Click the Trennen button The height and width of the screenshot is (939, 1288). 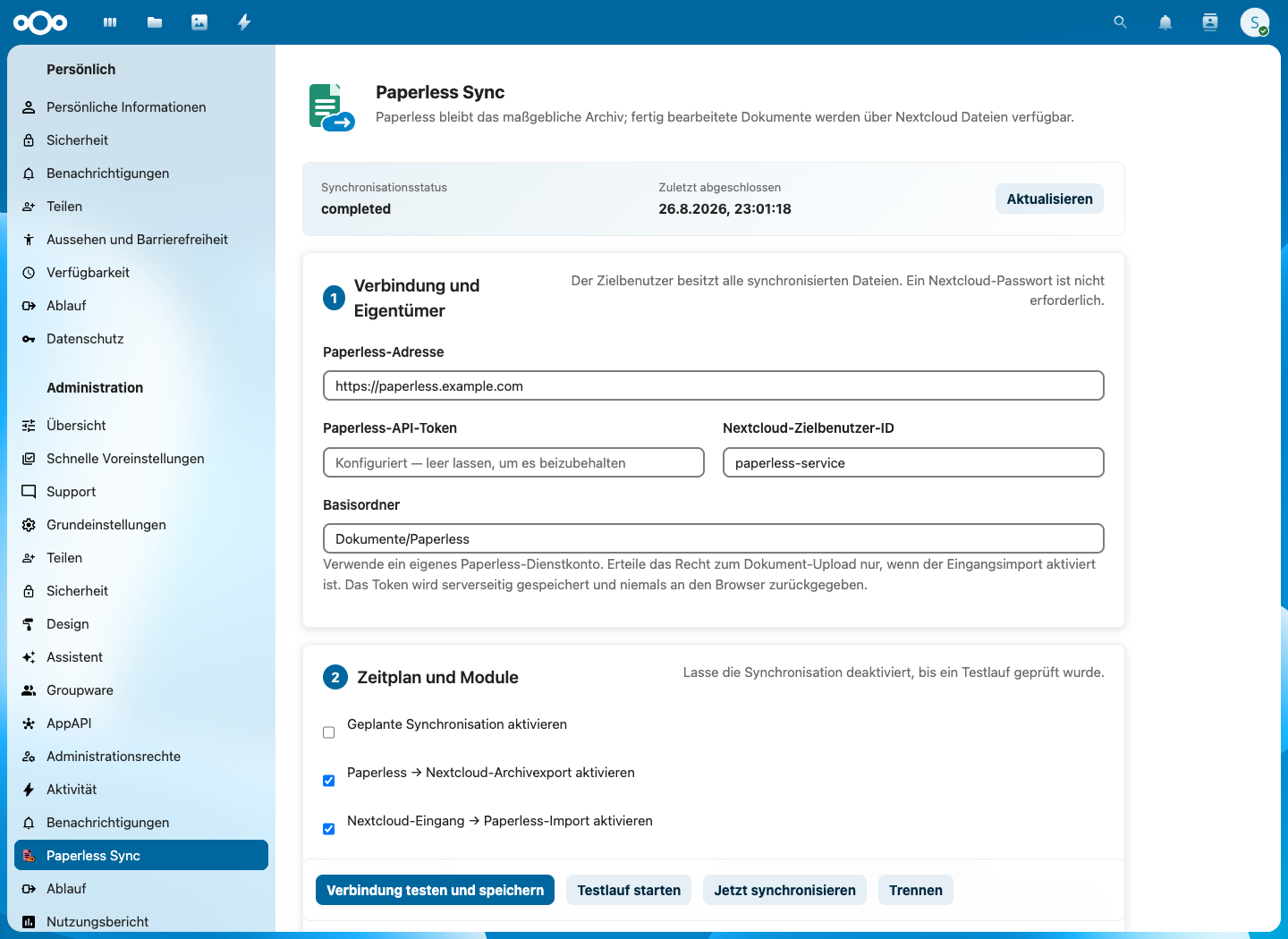pos(916,890)
